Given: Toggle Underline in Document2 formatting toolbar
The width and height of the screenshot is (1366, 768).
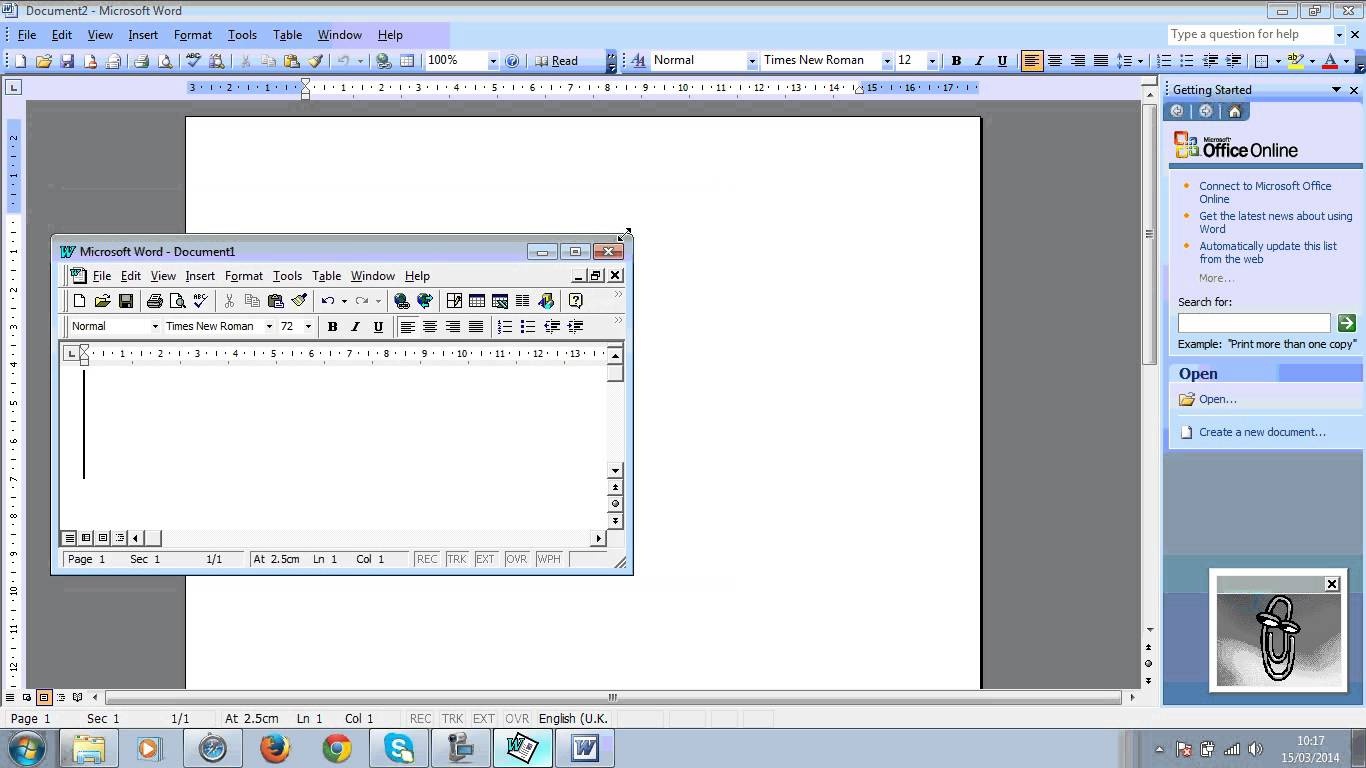Looking at the screenshot, I should [1002, 61].
